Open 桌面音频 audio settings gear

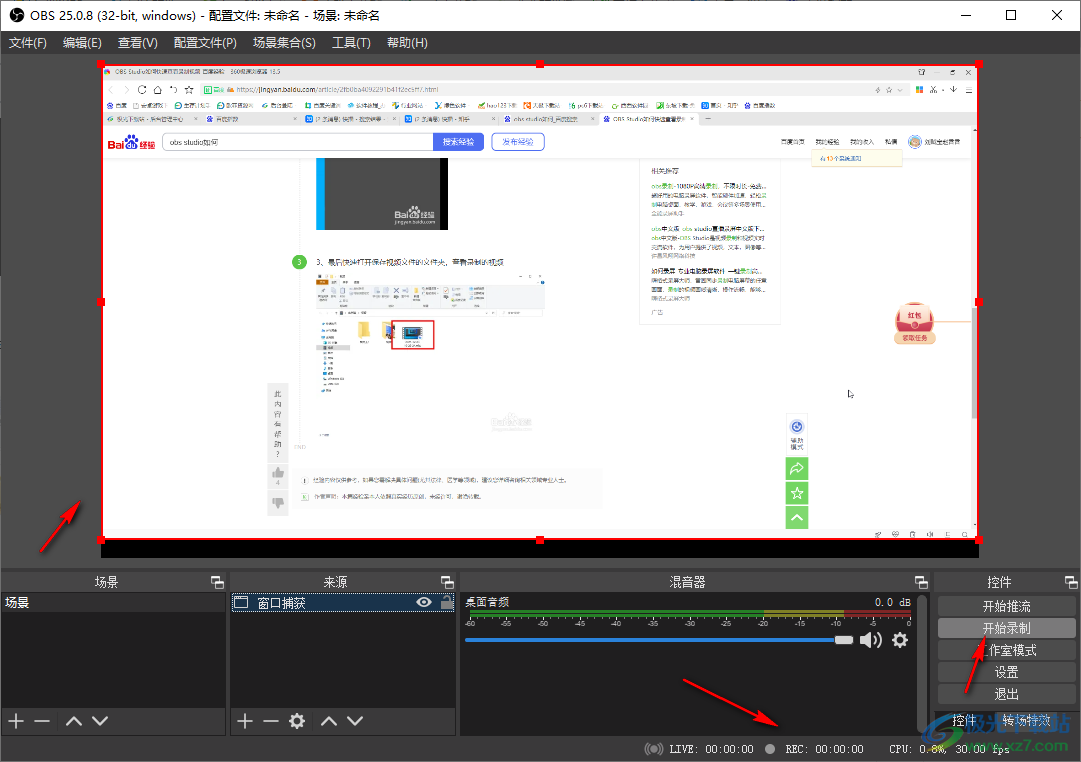pos(900,640)
